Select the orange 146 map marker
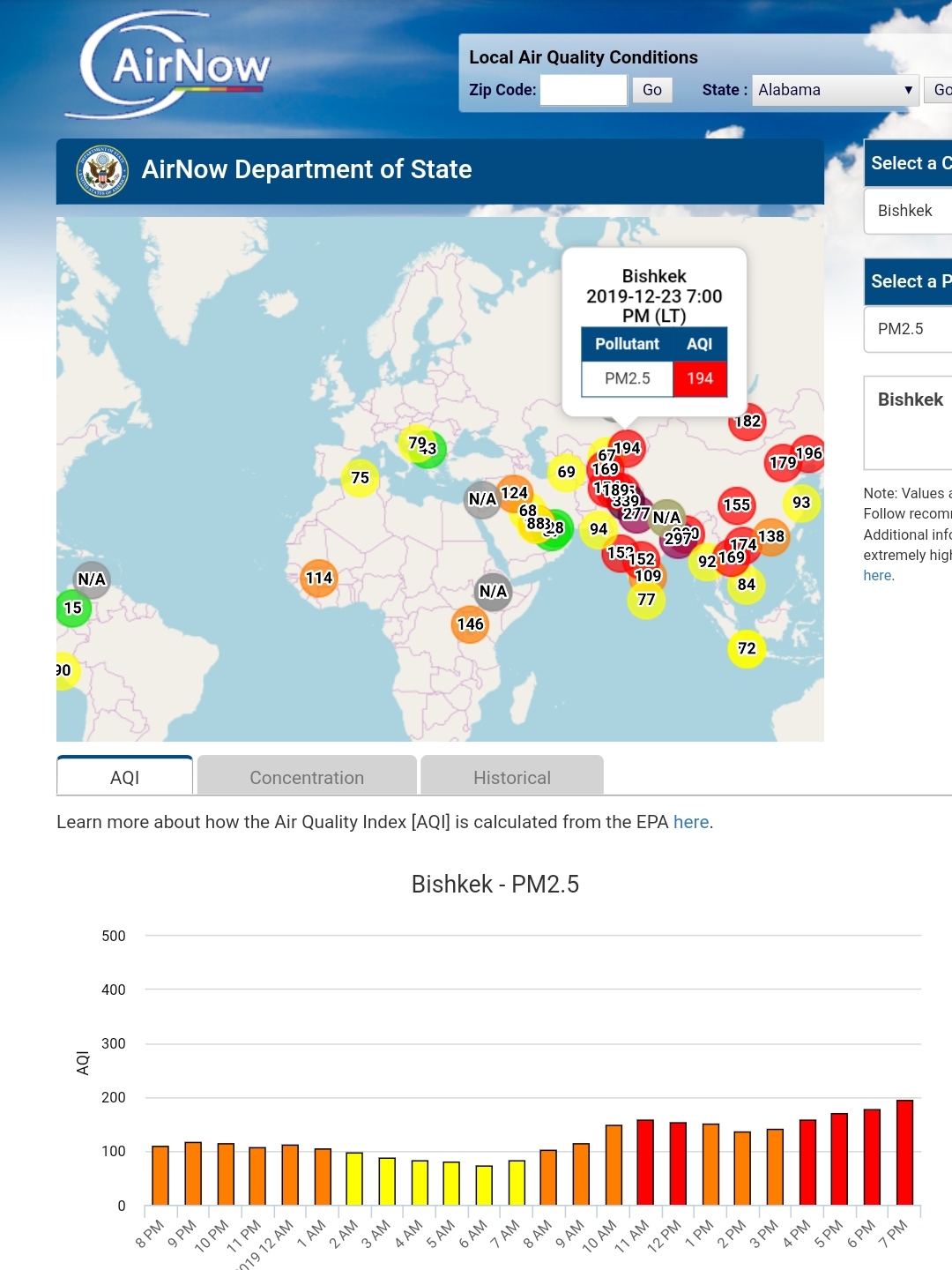 [x=470, y=624]
